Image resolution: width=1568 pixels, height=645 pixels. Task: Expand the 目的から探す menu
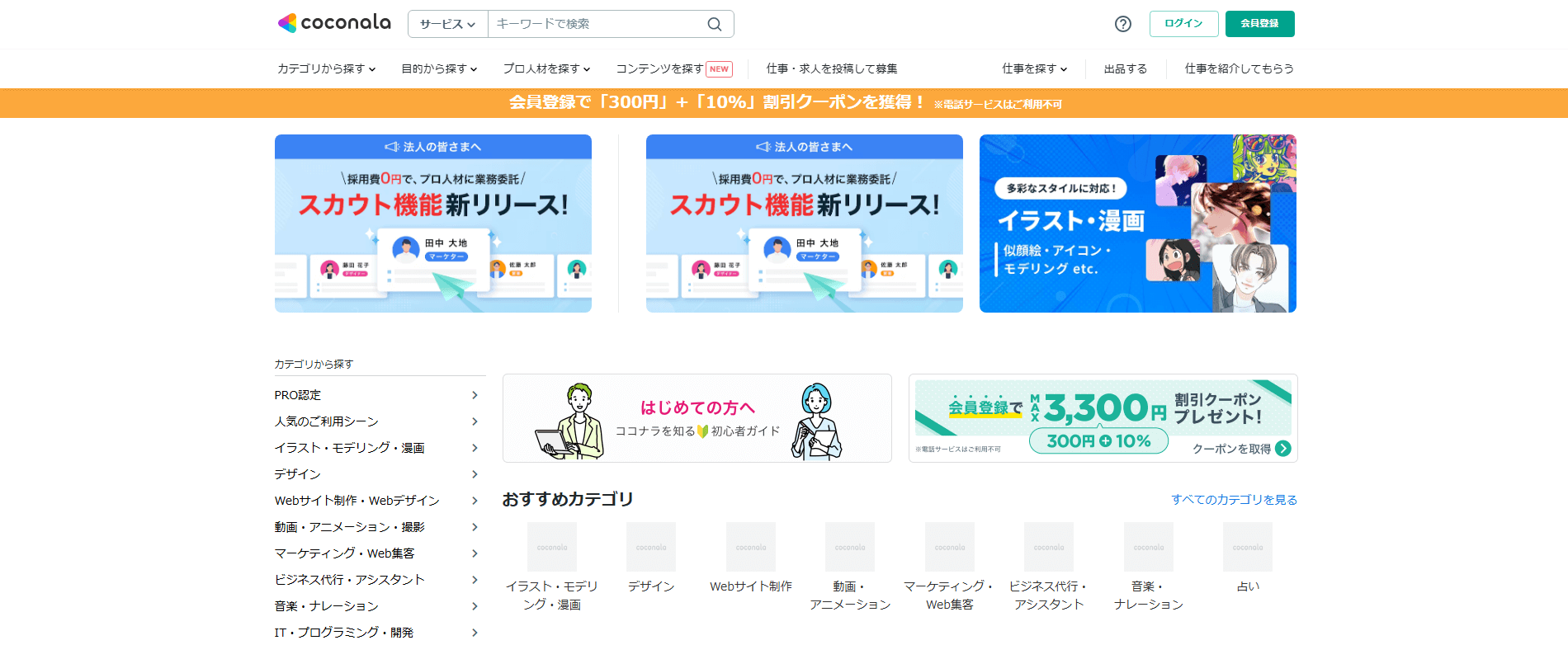pos(440,68)
